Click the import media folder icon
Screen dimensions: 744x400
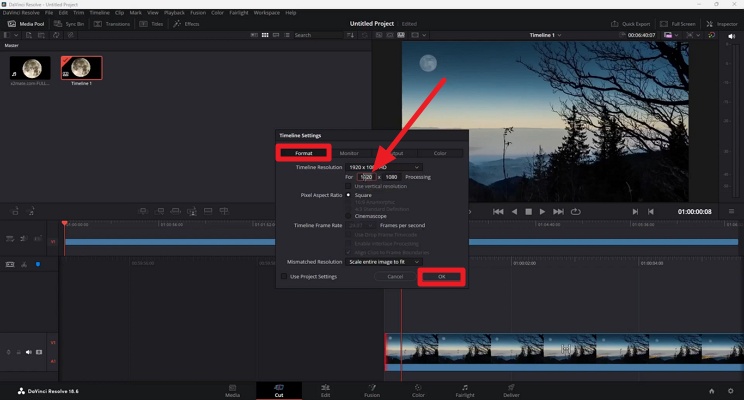click(42, 35)
